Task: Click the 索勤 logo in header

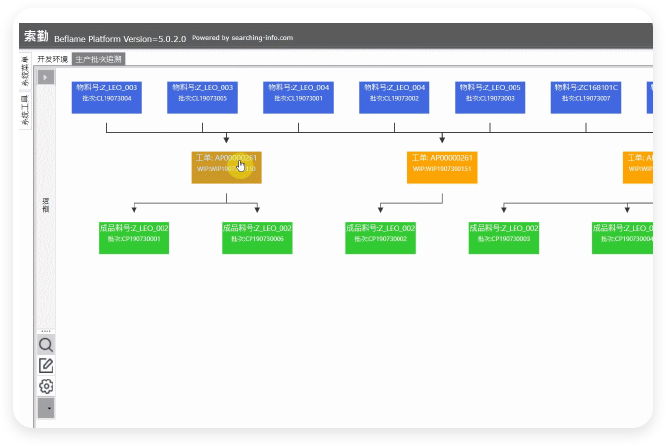Action: coord(36,36)
